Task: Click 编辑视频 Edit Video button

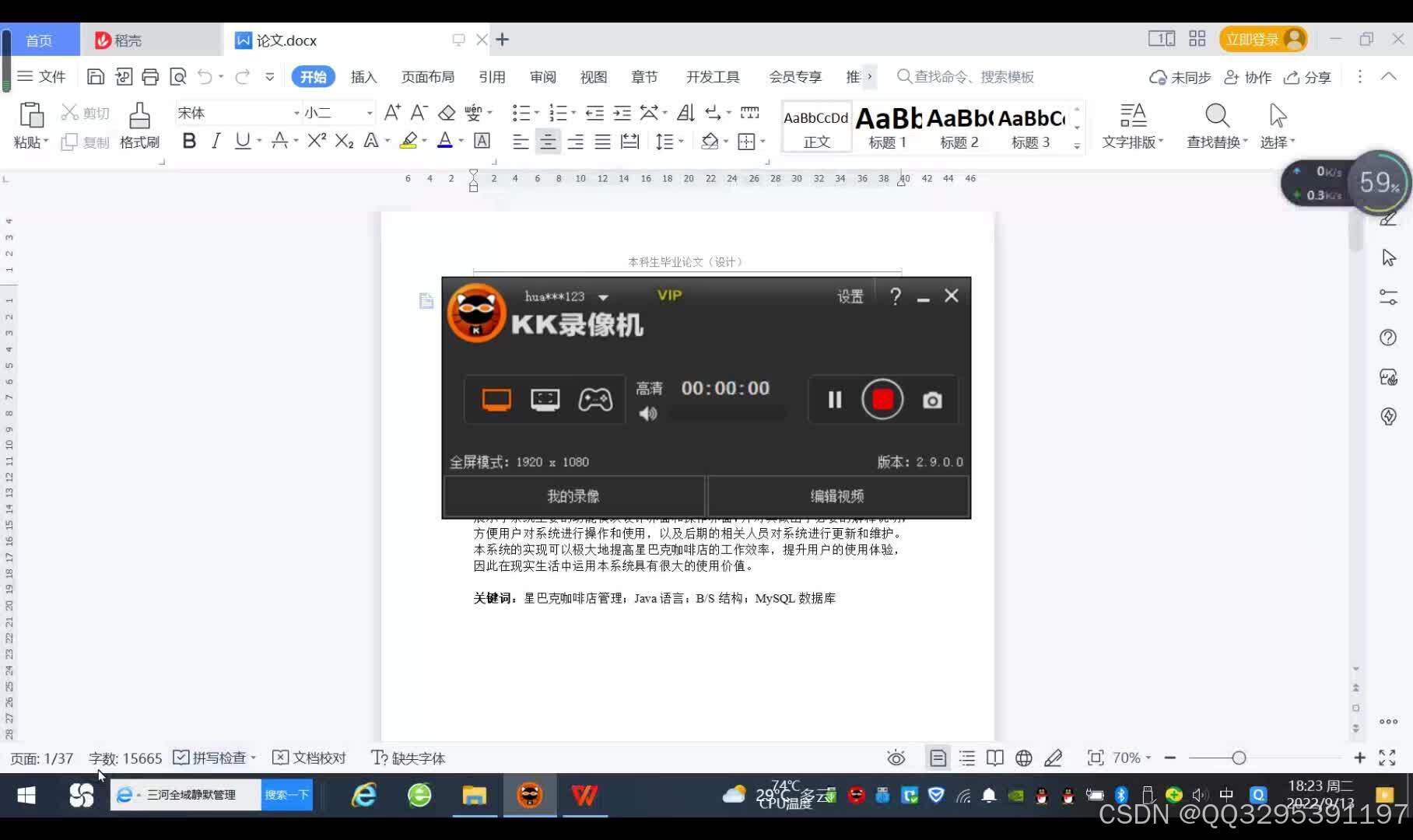Action: [837, 496]
